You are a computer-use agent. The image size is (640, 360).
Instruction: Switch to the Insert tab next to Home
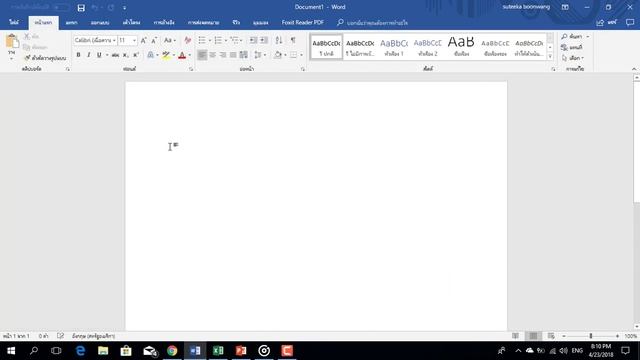pyautogui.click(x=71, y=23)
